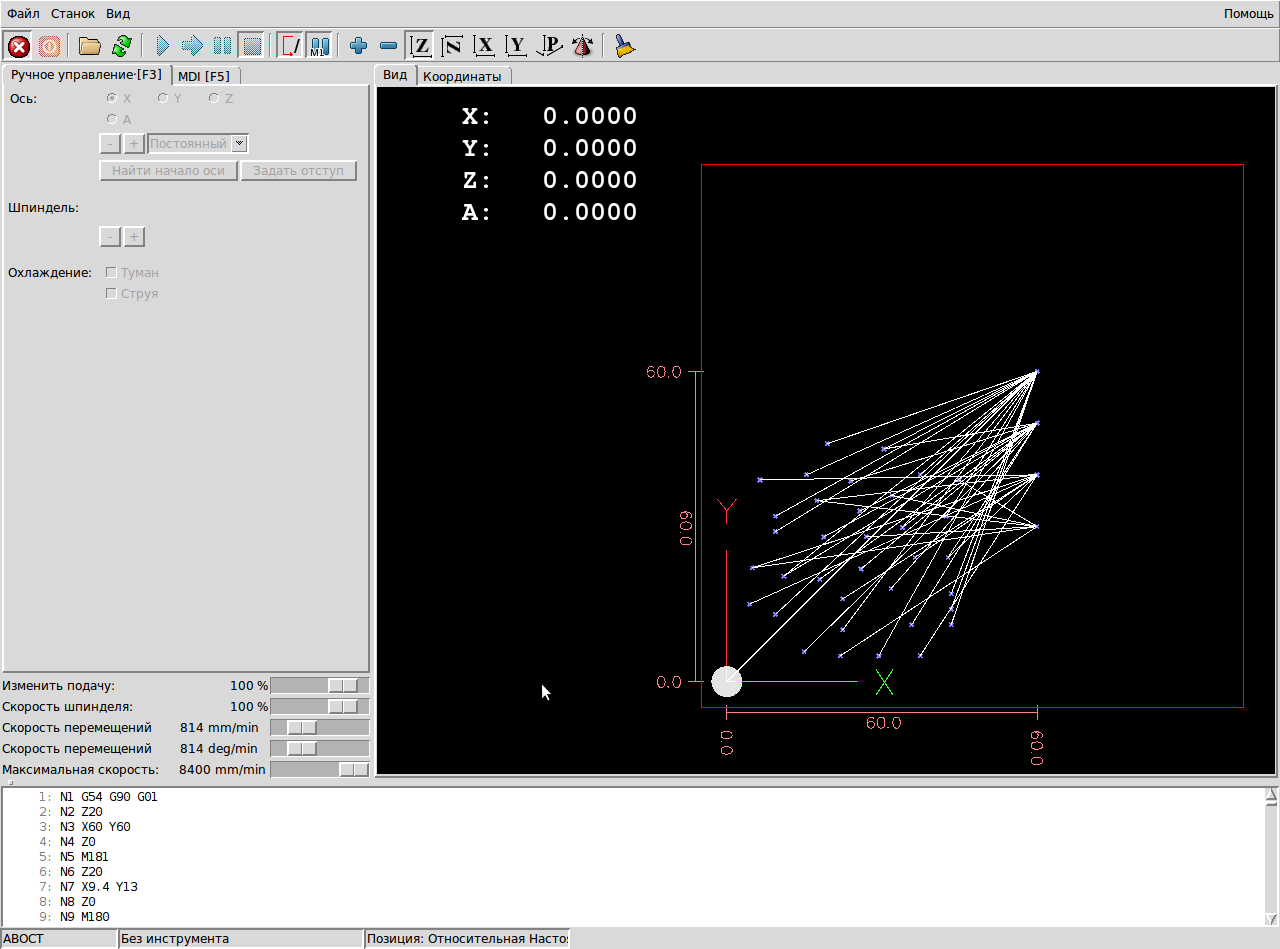This screenshot has height=949, width=1280.
Task: Switch to the MDI [F5] tab
Action: pyautogui.click(x=204, y=76)
